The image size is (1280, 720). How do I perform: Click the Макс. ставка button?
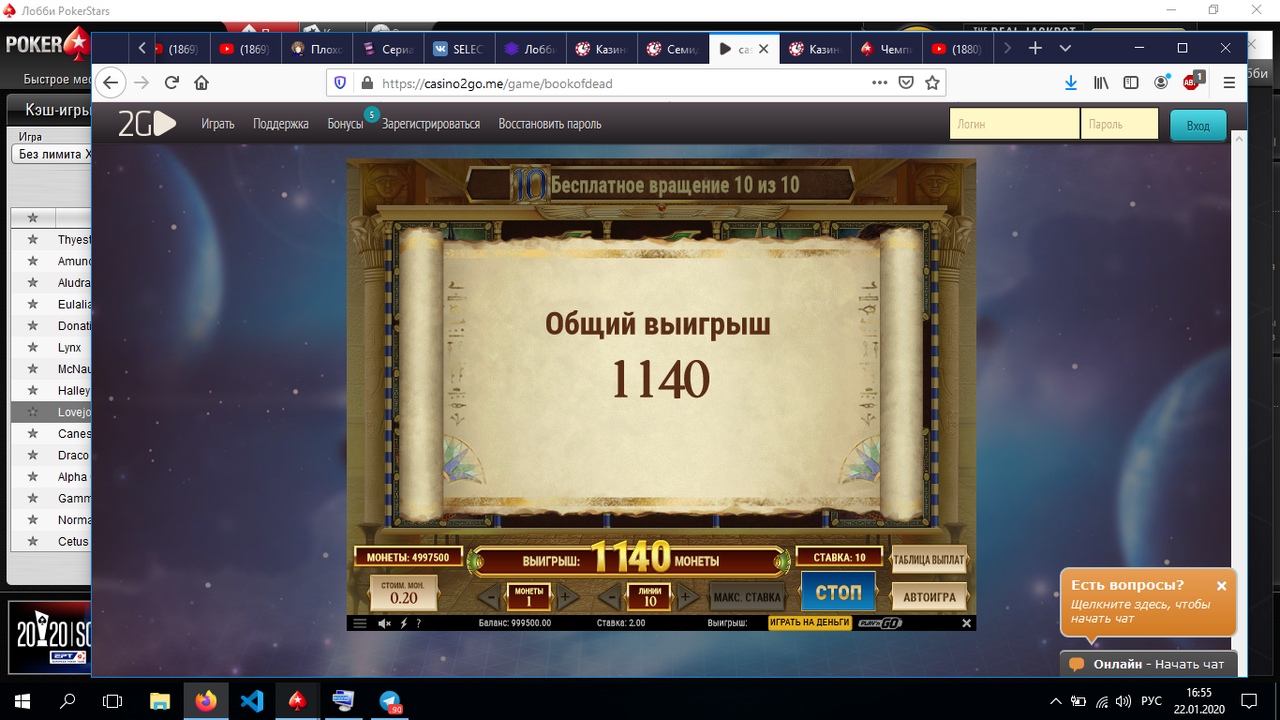click(747, 598)
